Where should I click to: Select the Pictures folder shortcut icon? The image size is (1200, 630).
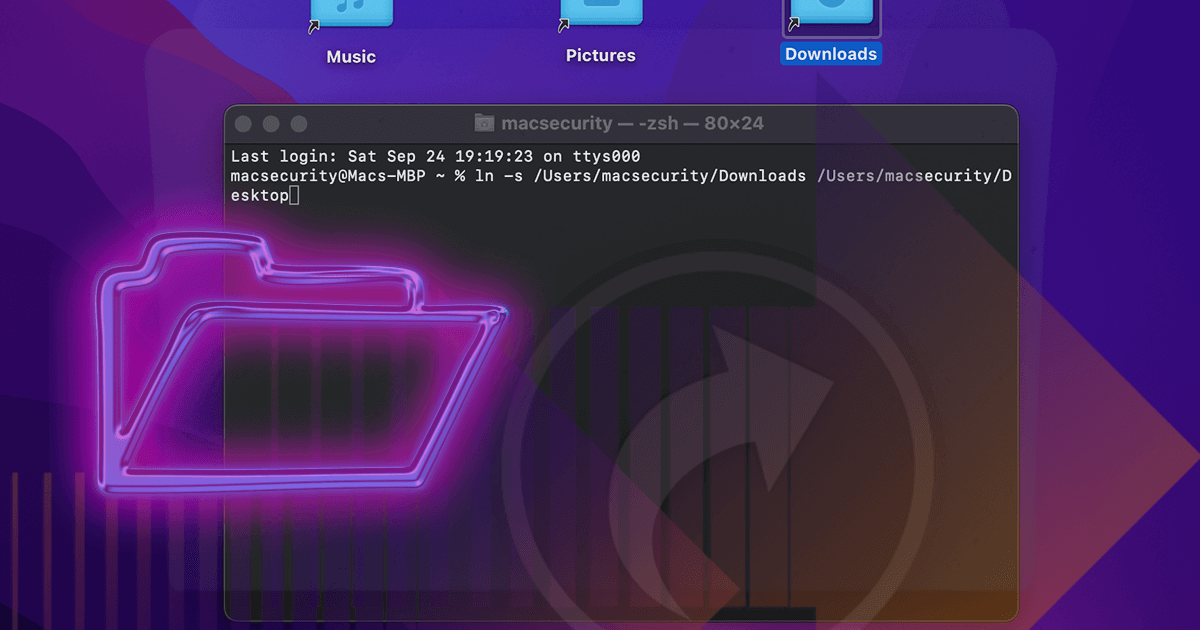pyautogui.click(x=601, y=12)
